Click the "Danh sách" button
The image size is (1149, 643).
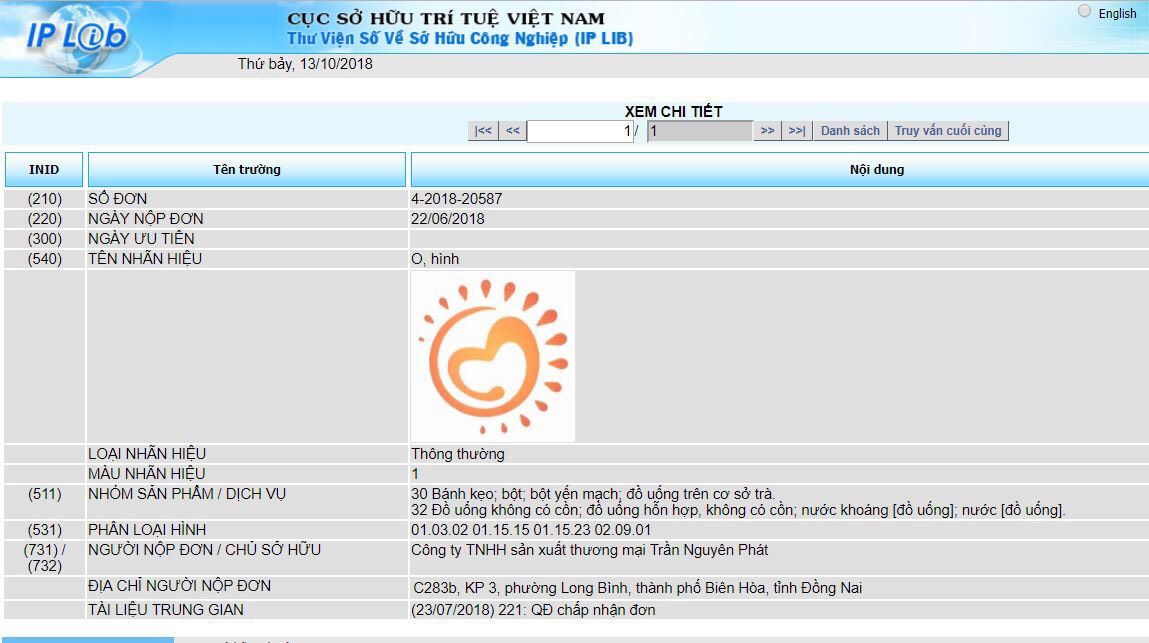[x=849, y=130]
